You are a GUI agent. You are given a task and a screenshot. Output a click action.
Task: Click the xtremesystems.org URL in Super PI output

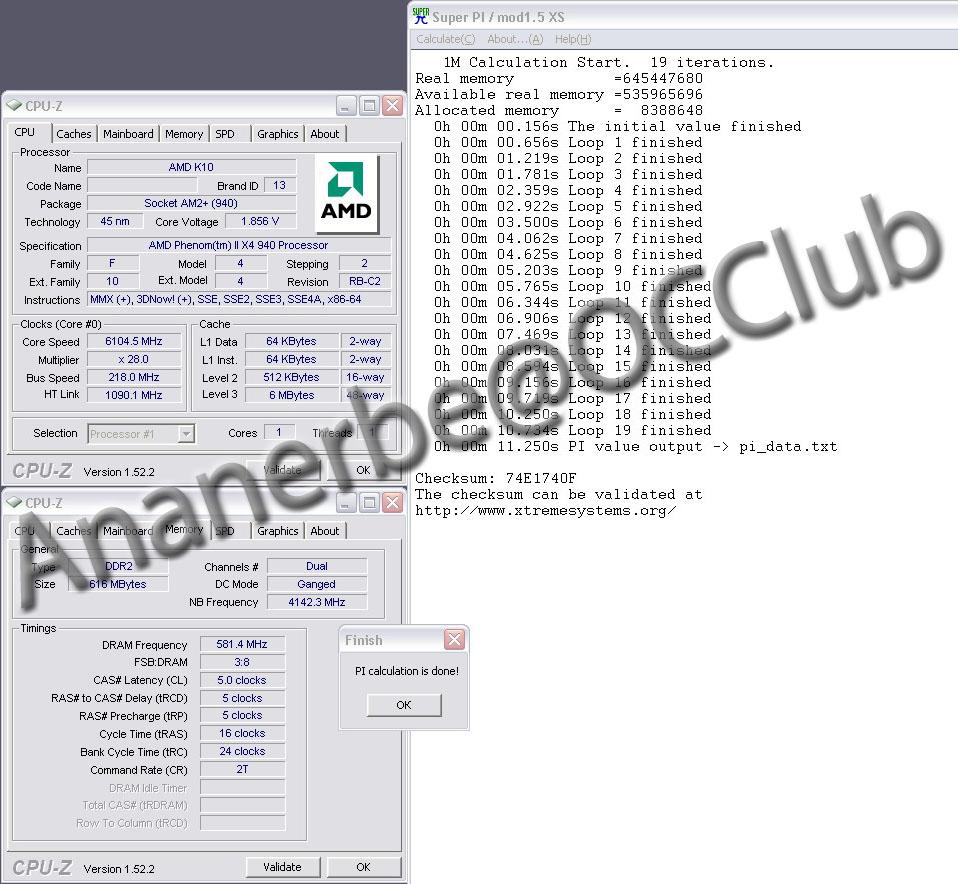tap(546, 511)
